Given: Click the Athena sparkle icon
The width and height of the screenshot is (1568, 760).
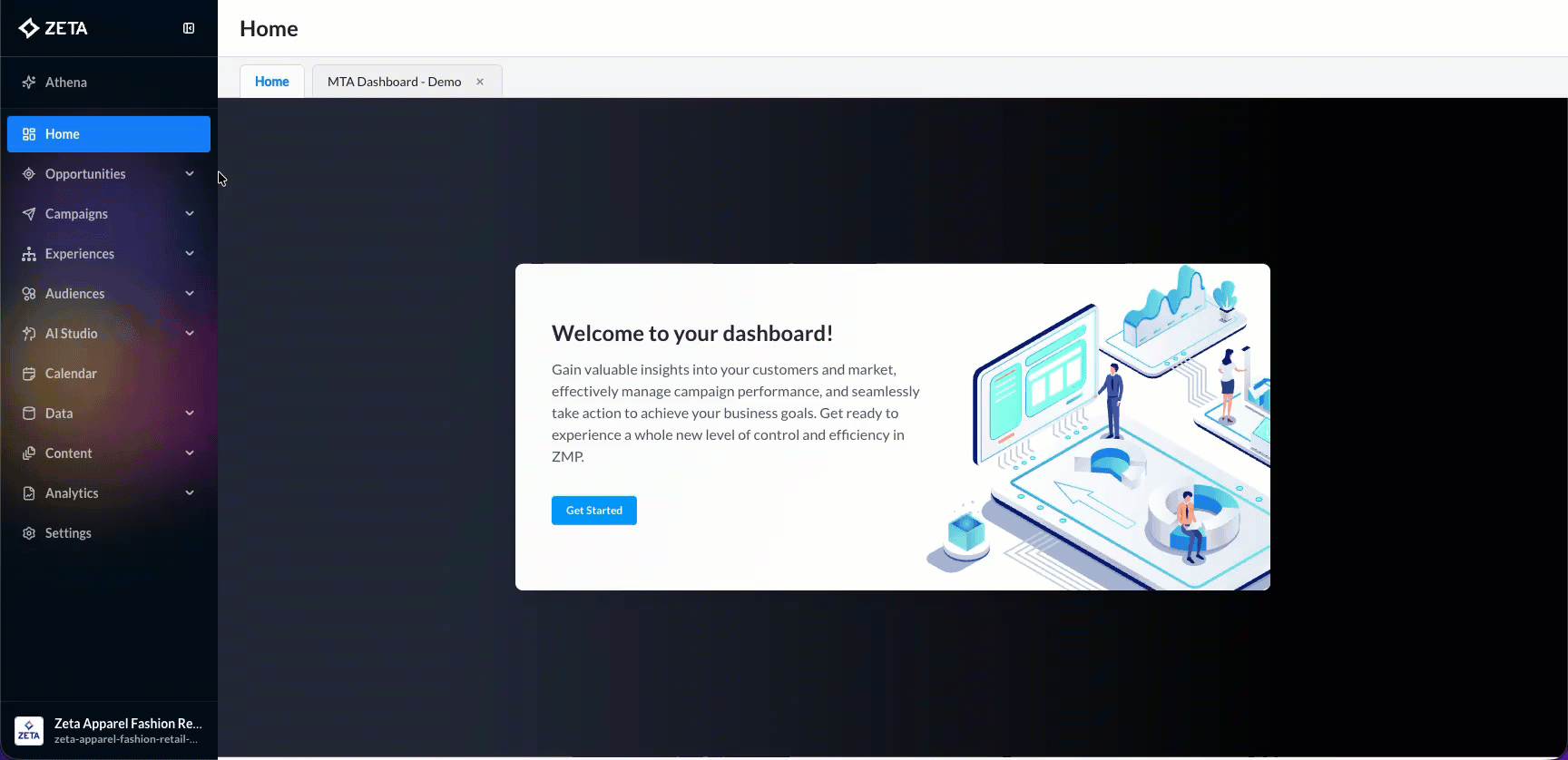Looking at the screenshot, I should [x=29, y=83].
